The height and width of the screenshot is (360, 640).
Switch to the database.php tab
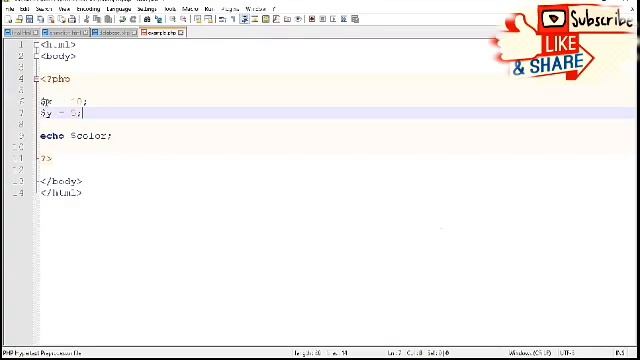pos(114,33)
